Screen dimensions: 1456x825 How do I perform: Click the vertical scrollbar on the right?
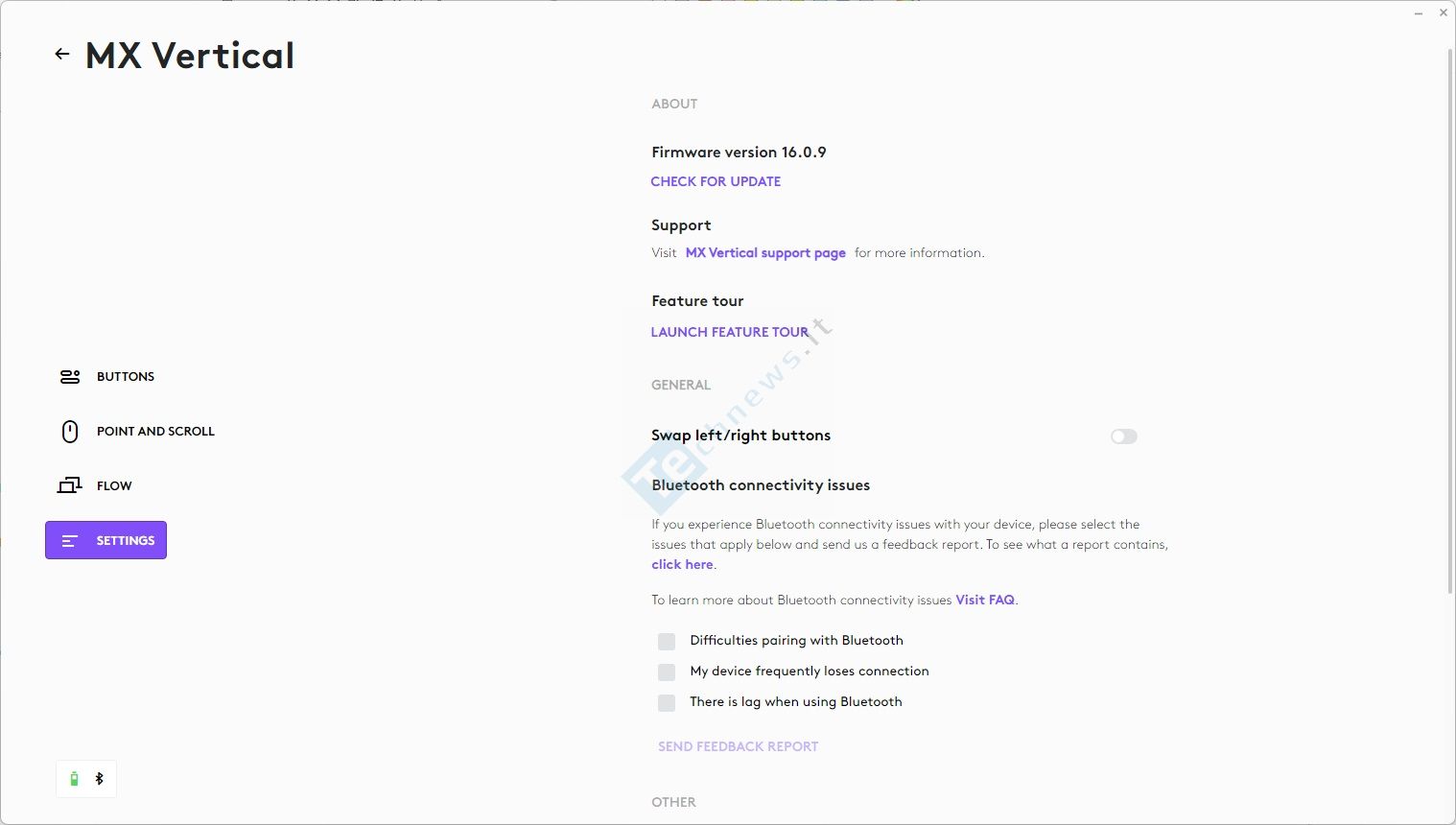1450,321
